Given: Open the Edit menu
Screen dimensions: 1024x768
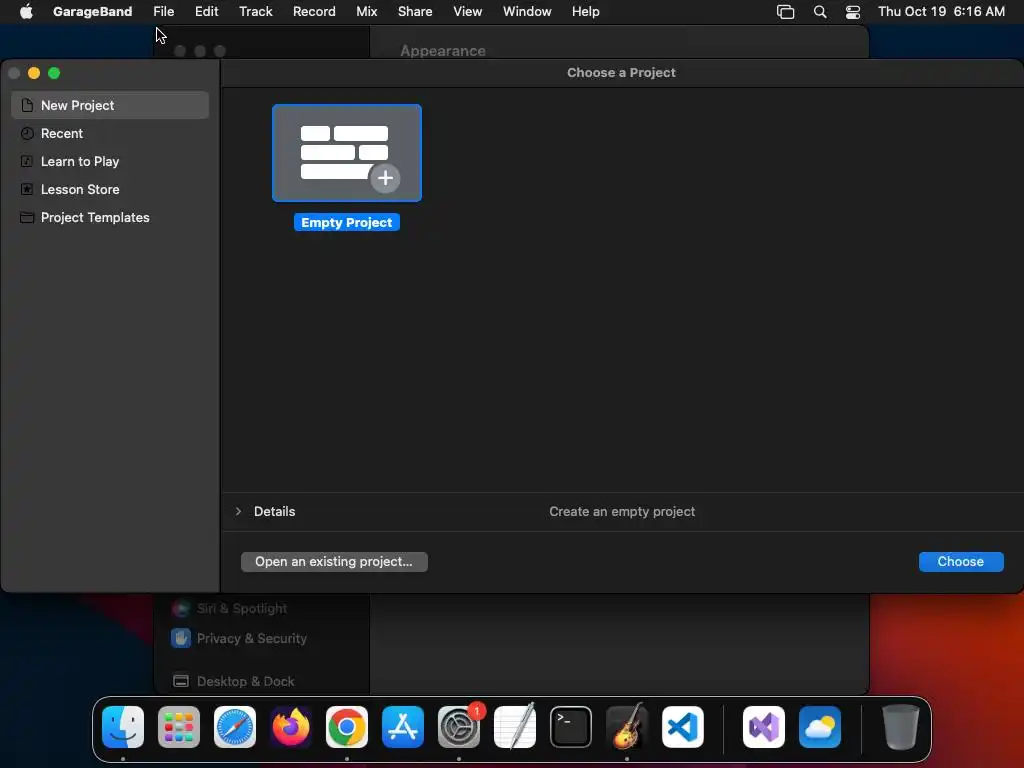Looking at the screenshot, I should (x=206, y=12).
